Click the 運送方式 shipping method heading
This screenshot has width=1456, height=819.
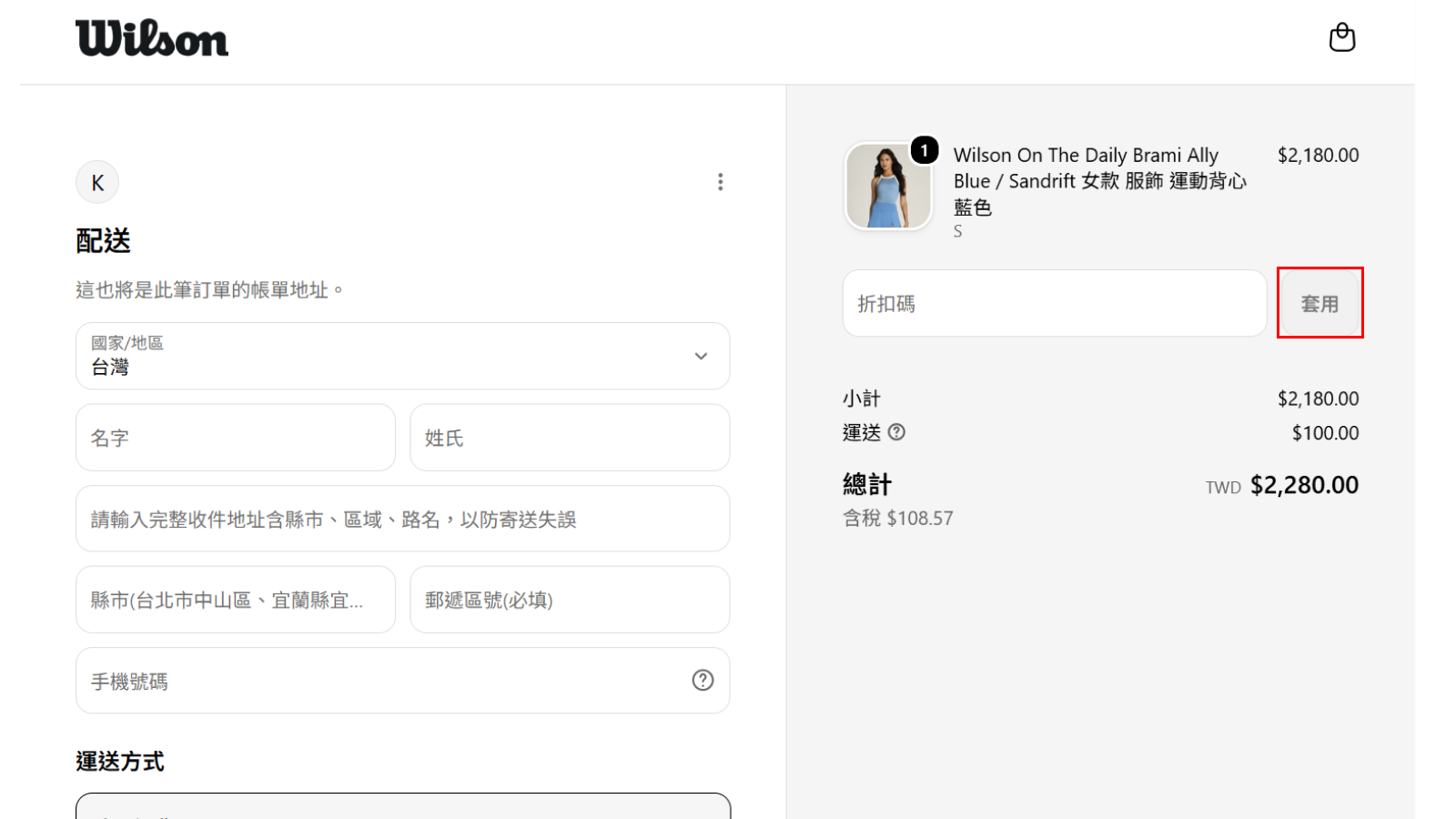120,762
